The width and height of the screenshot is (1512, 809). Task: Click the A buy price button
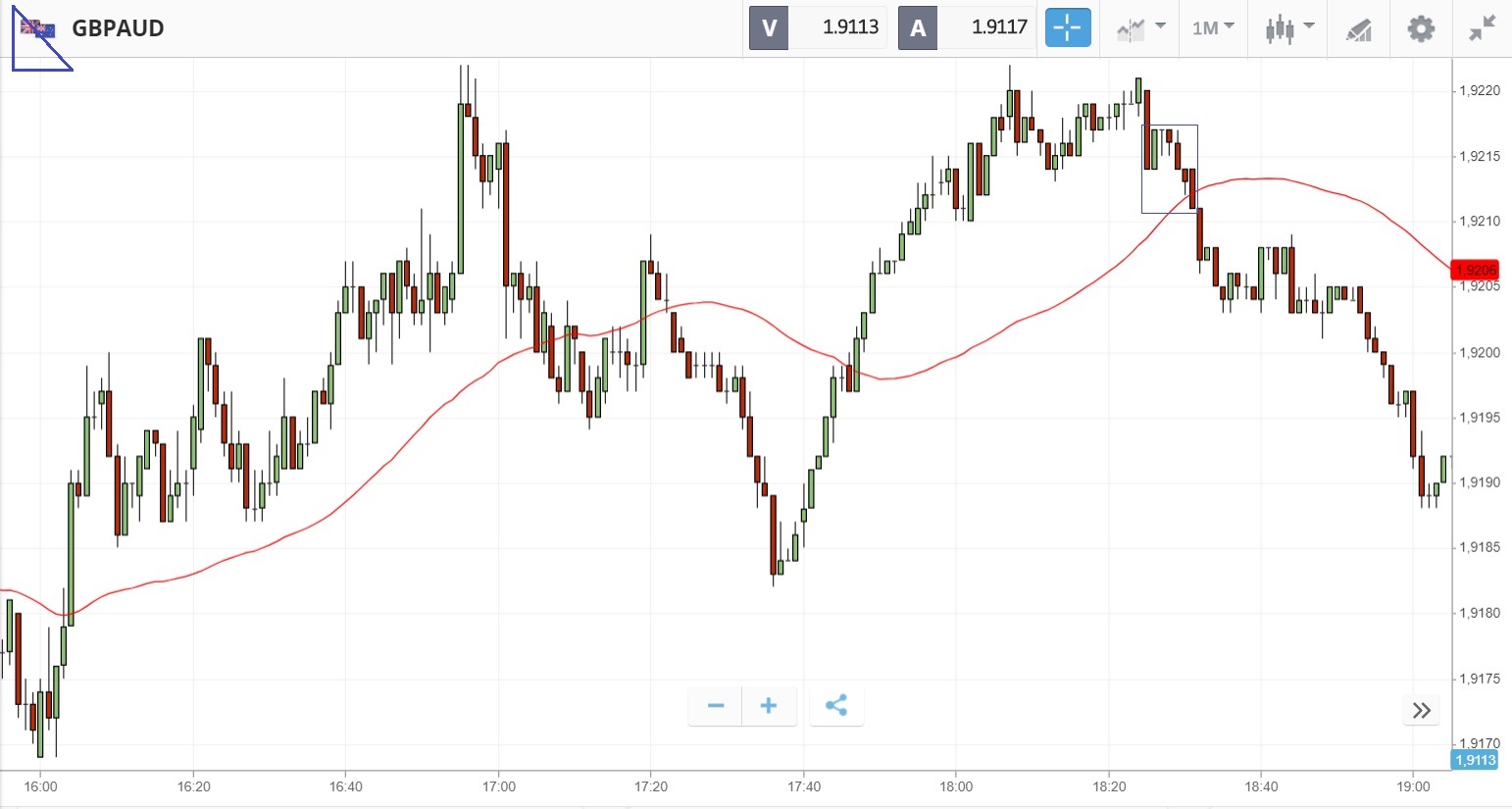coord(967,28)
